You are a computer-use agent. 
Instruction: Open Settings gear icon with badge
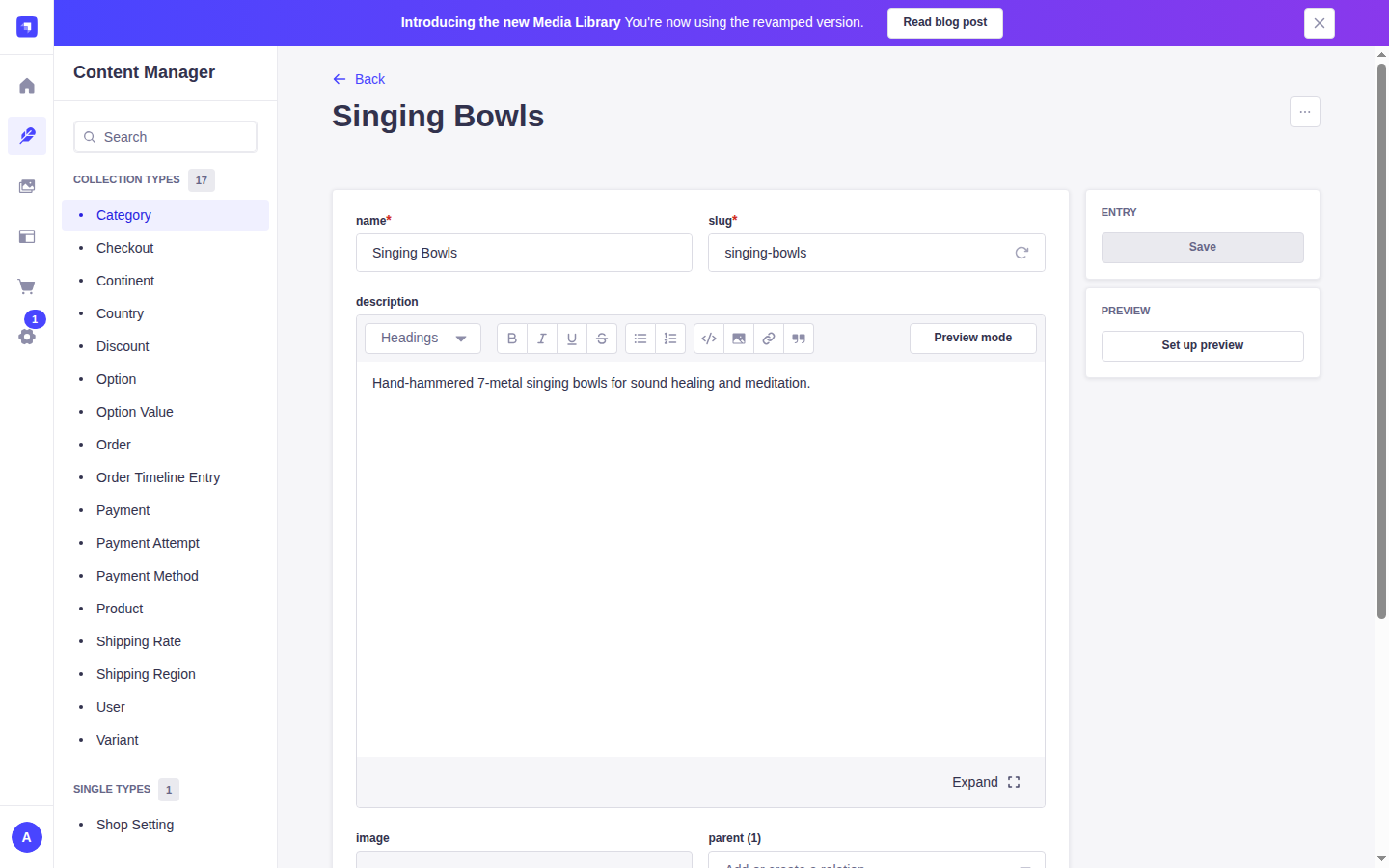coord(27,337)
